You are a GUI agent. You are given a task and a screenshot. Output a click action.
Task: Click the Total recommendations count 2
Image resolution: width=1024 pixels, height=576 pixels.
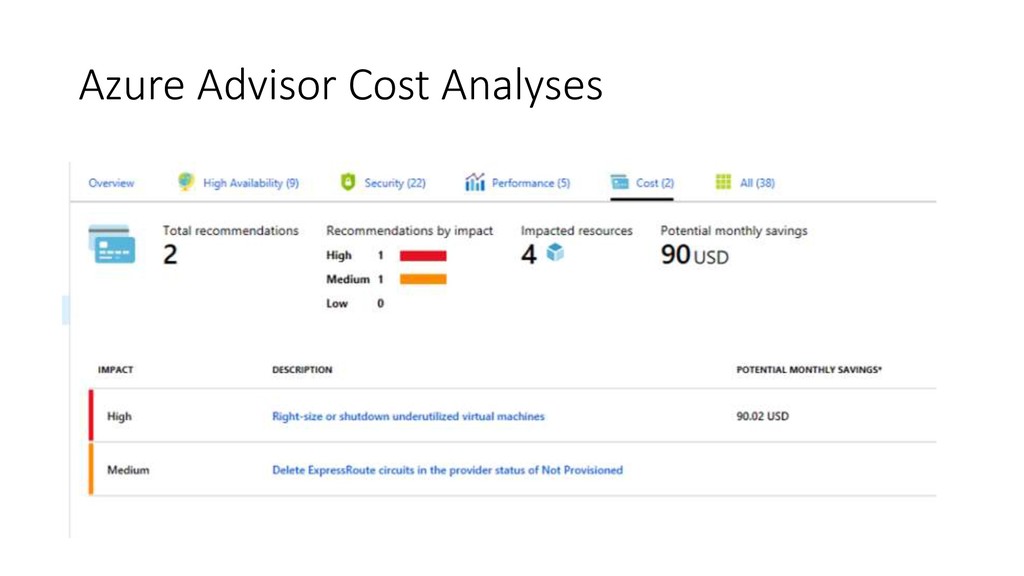coord(170,255)
